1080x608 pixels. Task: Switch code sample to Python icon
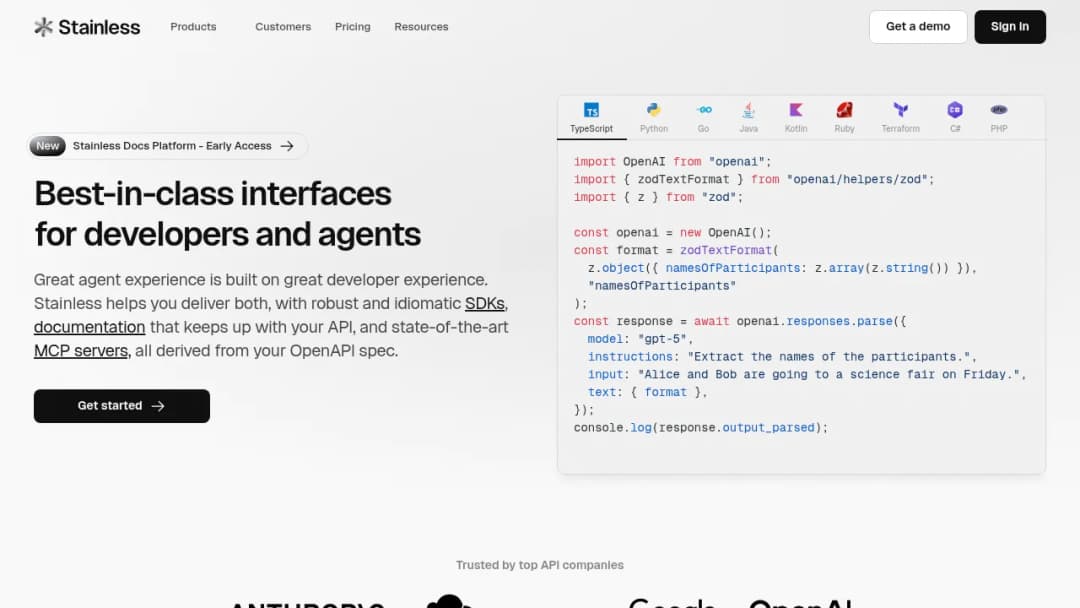point(654,109)
